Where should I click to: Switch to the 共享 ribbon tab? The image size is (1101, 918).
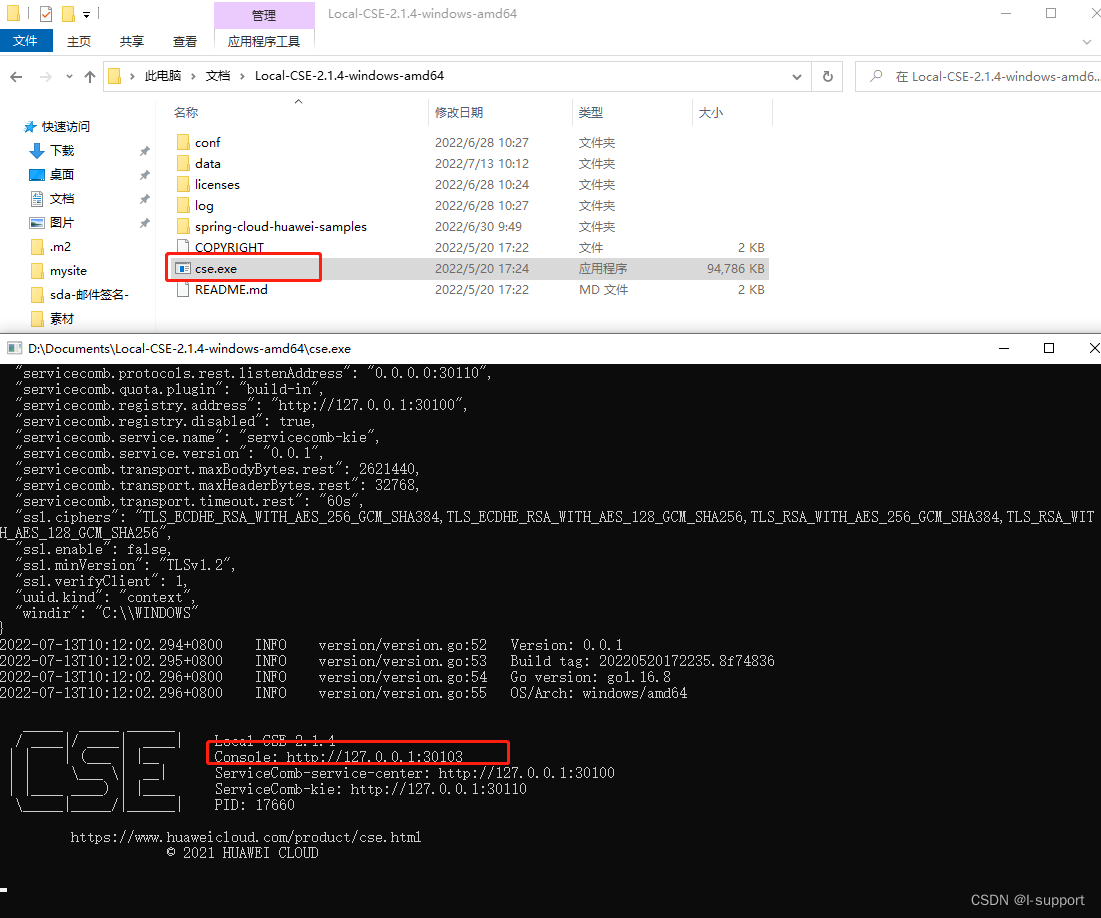coord(131,41)
